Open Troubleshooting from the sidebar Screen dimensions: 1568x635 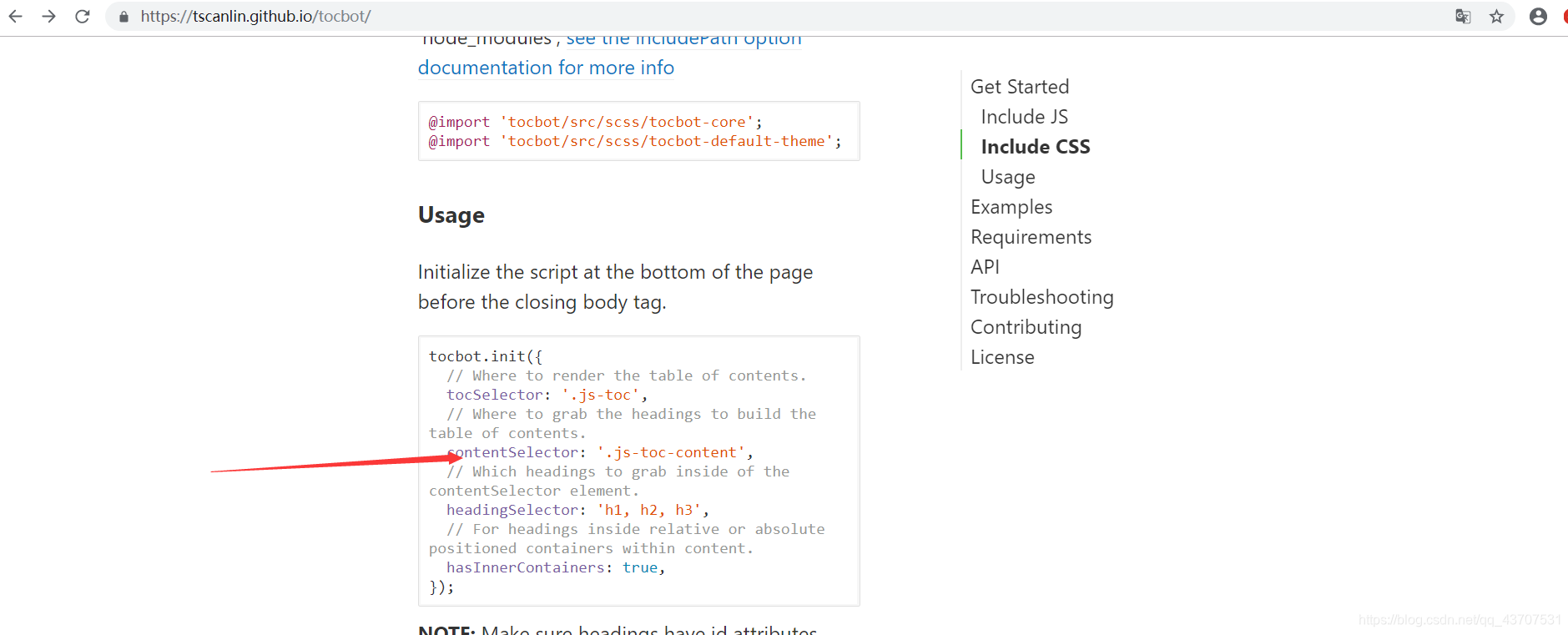(1041, 297)
